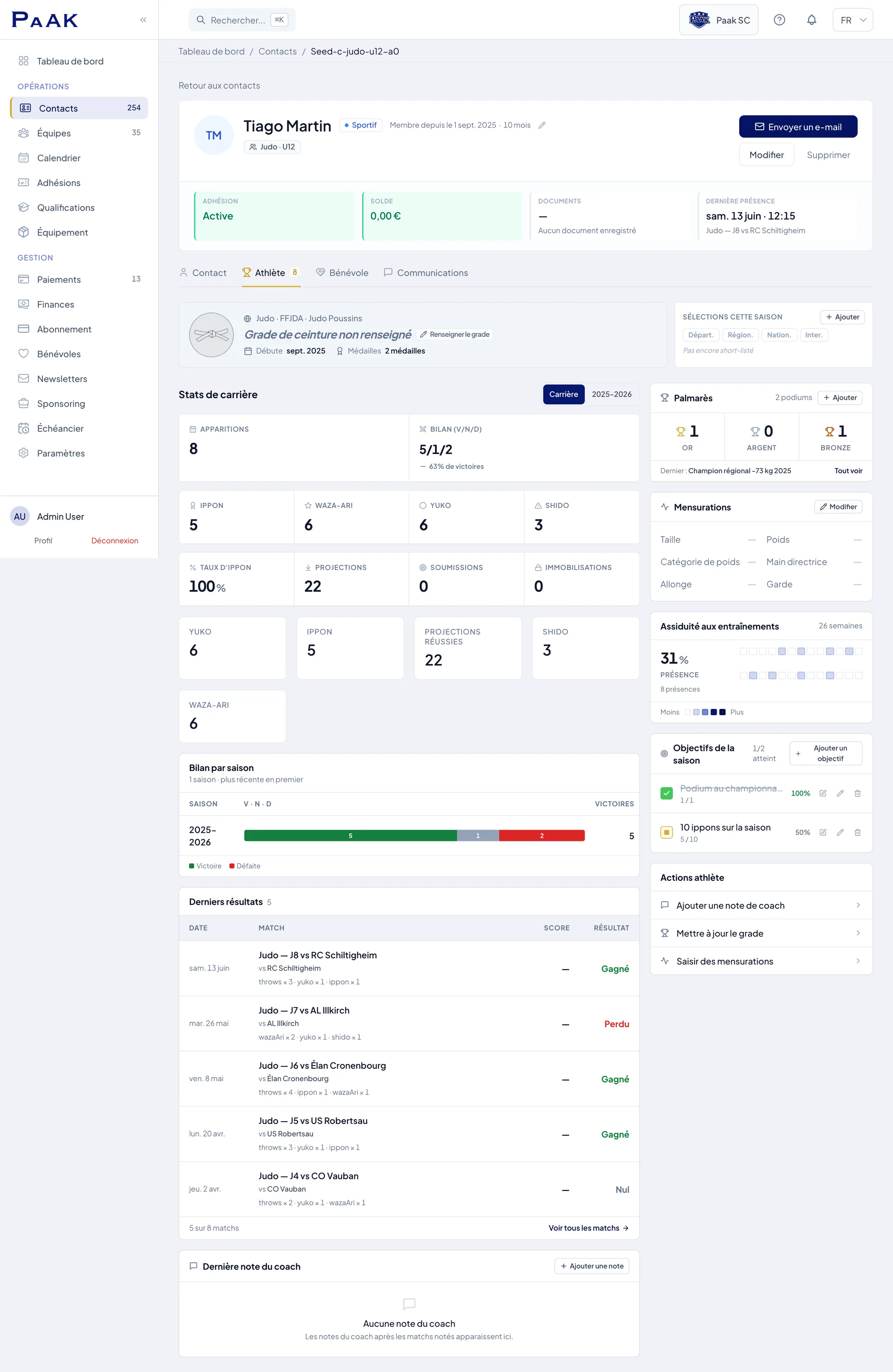The width and height of the screenshot is (893, 1372).
Task: Open FR language dropdown
Action: (x=853, y=20)
